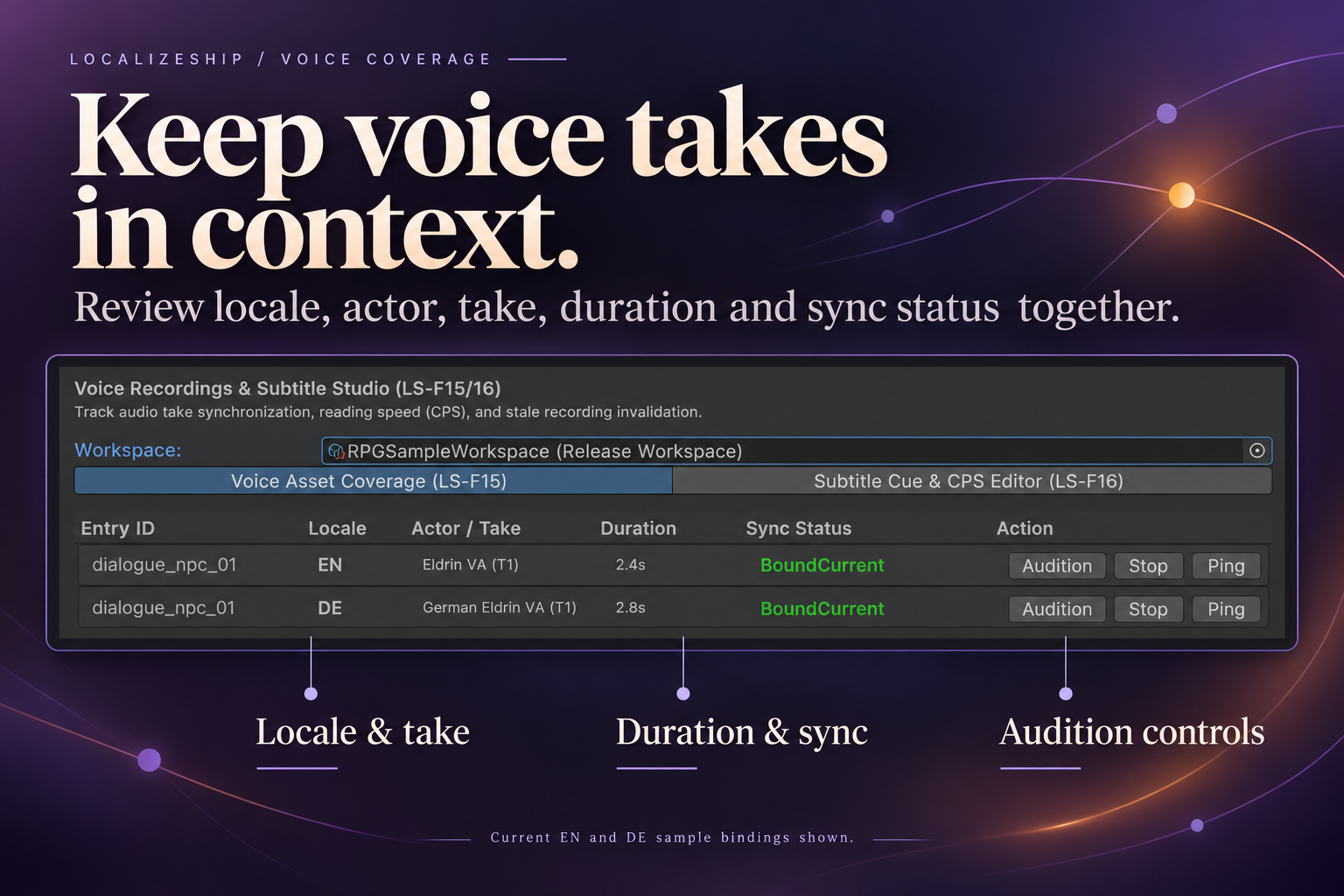Click the German Eldrin VA (T1) cell

pyautogui.click(x=500, y=607)
